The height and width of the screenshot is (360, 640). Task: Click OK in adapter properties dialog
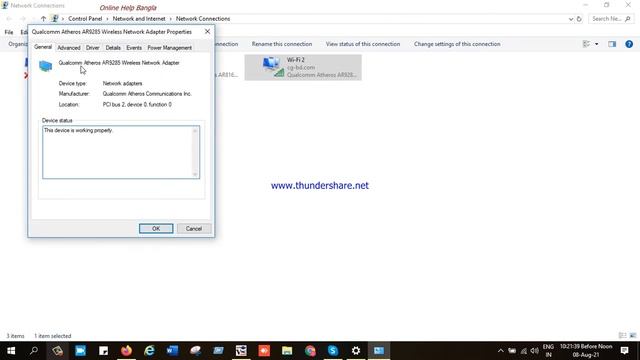156,229
